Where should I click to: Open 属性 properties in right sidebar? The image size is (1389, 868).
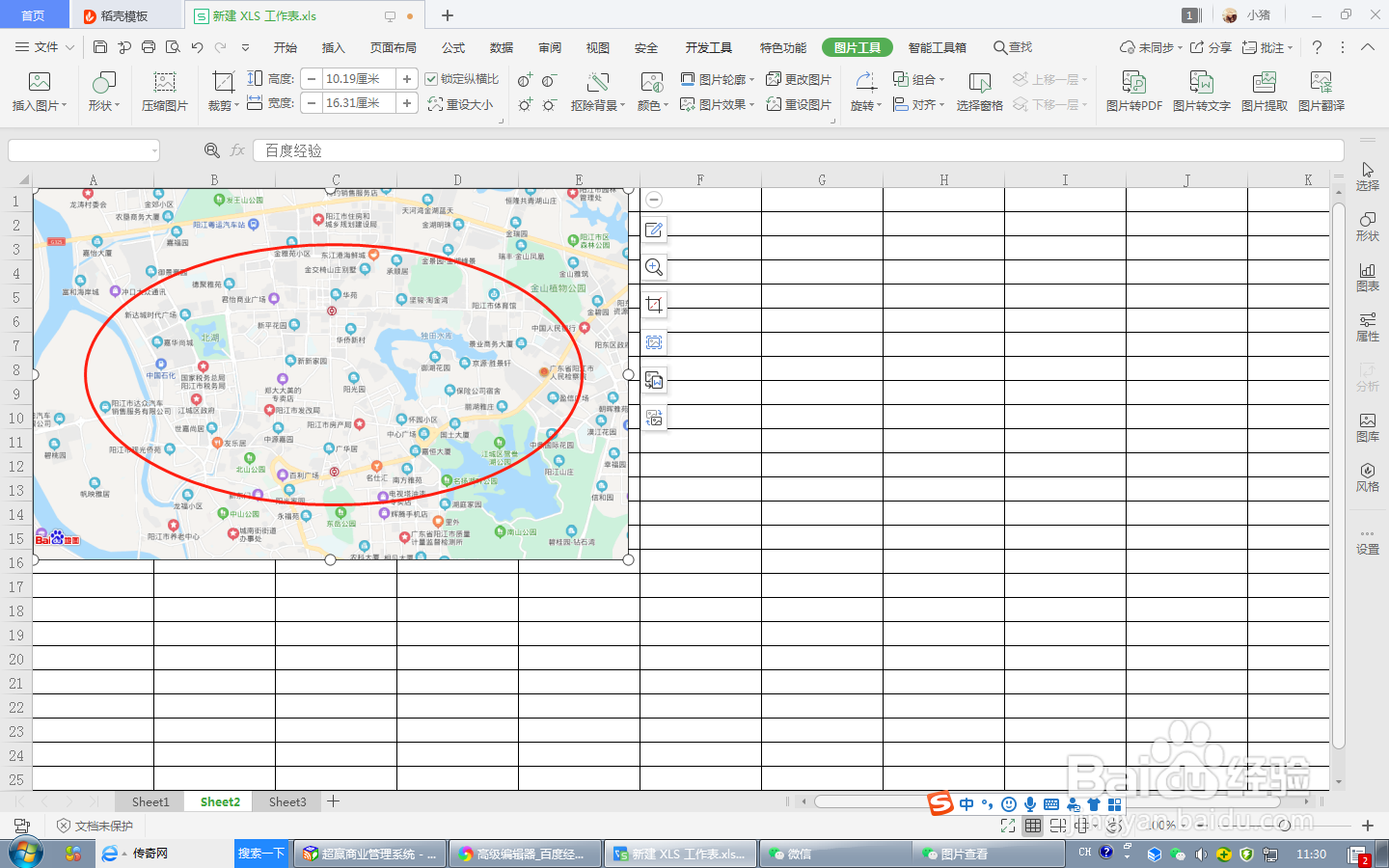click(1368, 327)
